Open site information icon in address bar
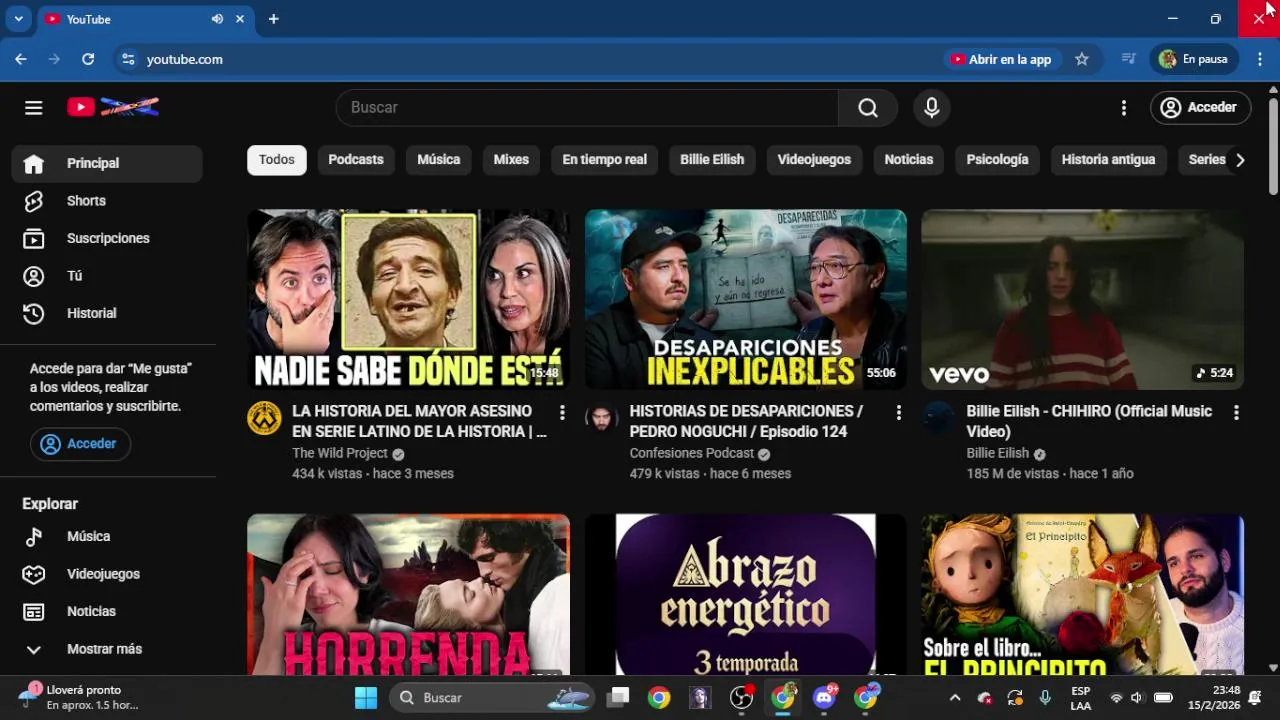 [x=128, y=59]
